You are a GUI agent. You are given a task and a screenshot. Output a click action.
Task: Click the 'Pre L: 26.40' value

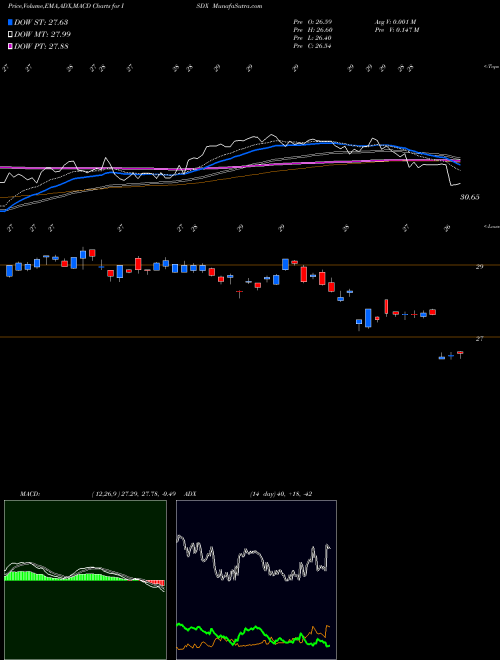tap(313, 38)
